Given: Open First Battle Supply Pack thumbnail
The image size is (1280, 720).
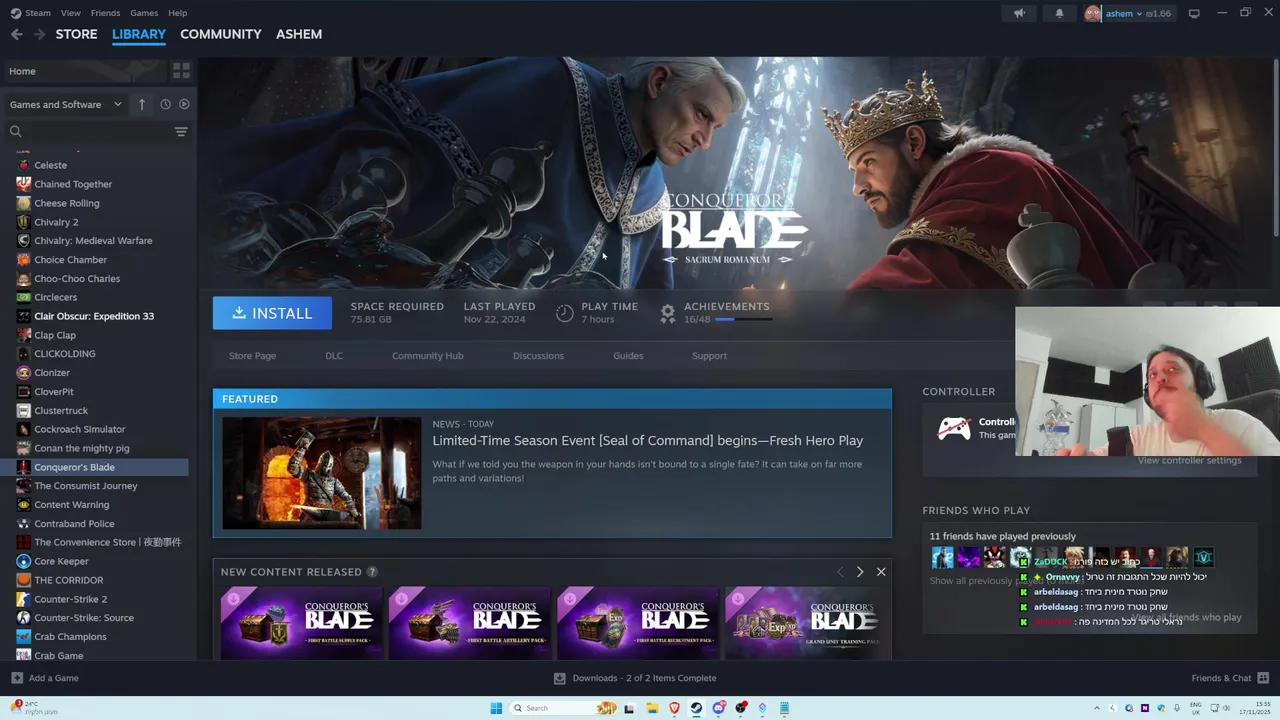Looking at the screenshot, I should click(301, 623).
